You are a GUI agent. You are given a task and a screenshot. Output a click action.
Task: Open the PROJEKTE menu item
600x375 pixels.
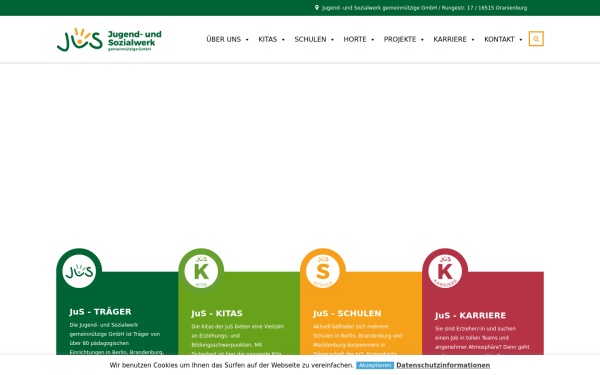coord(403,39)
